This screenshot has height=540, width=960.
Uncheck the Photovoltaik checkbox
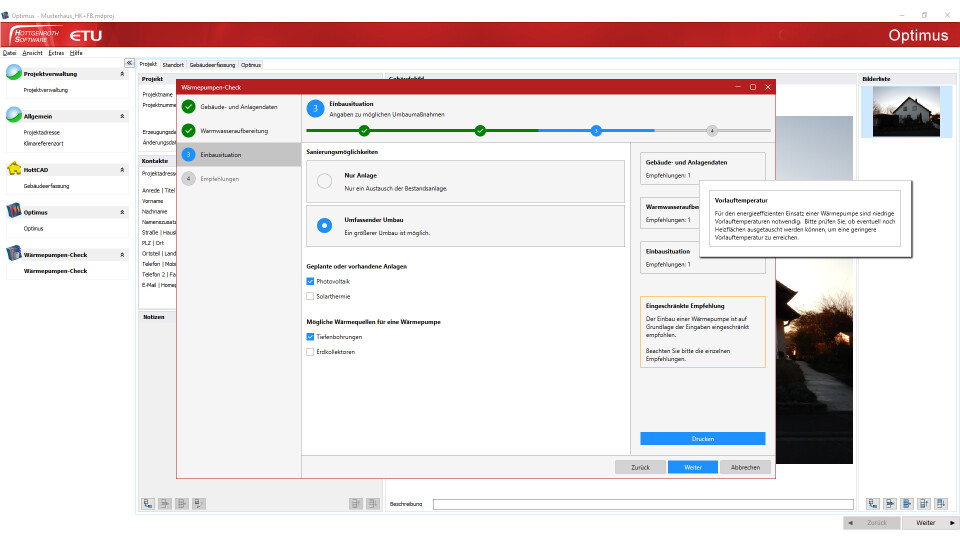311,282
